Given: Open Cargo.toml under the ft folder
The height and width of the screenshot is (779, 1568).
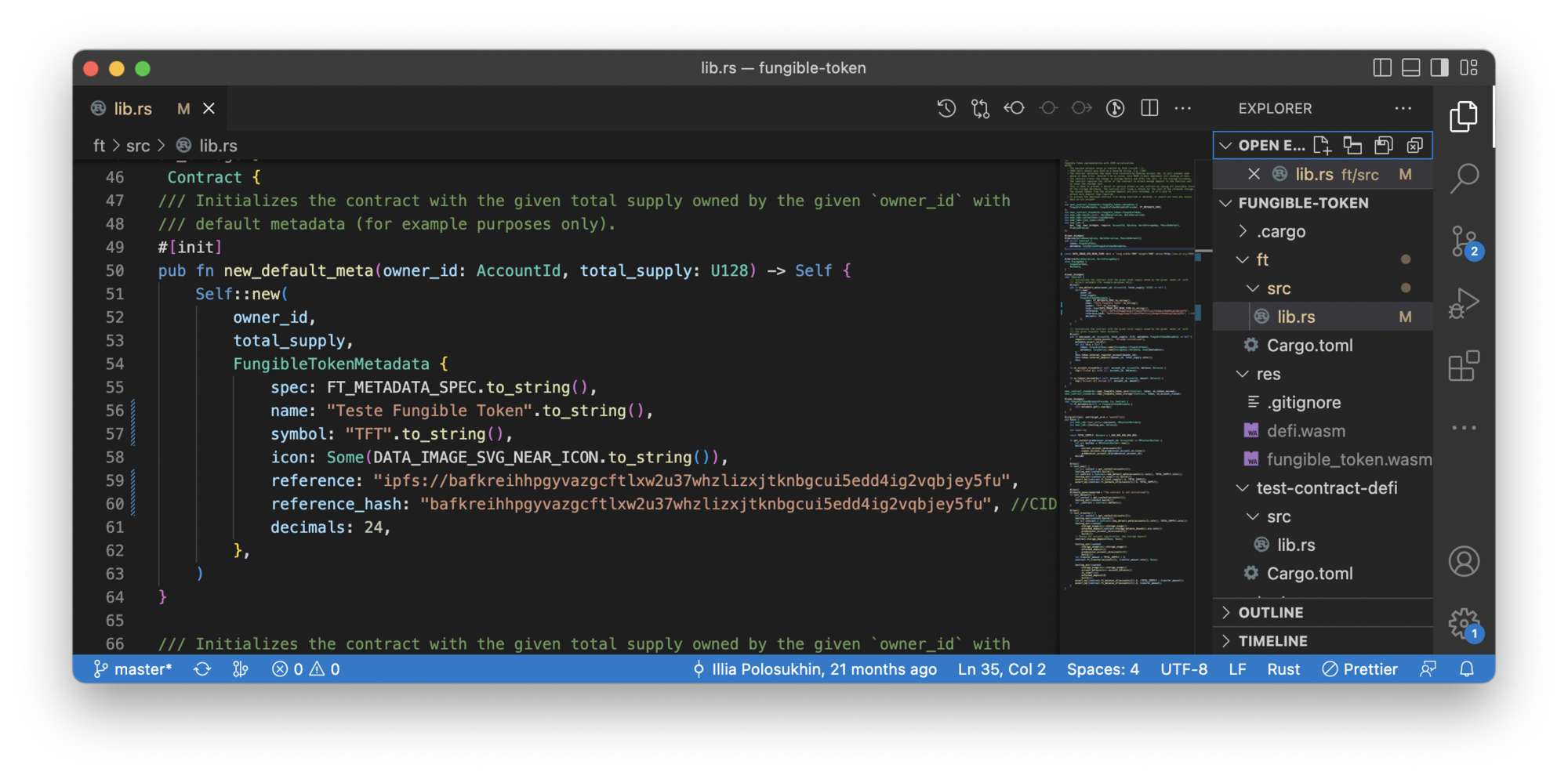Looking at the screenshot, I should (x=1309, y=346).
